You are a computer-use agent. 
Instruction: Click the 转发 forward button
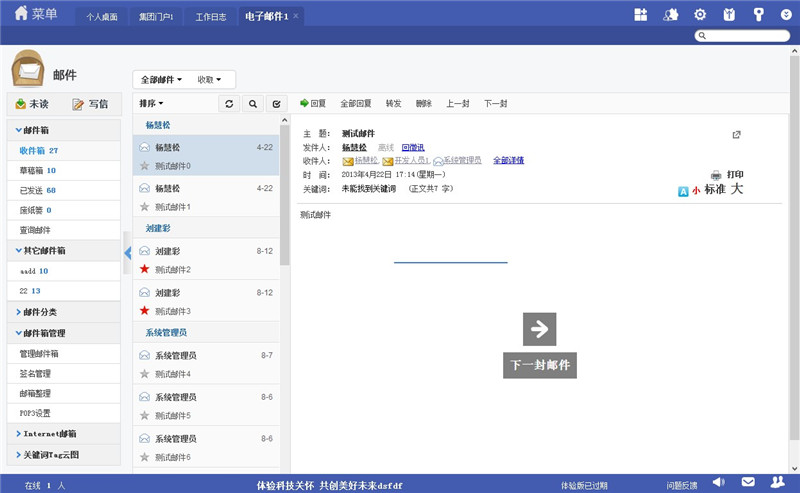pyautogui.click(x=393, y=104)
